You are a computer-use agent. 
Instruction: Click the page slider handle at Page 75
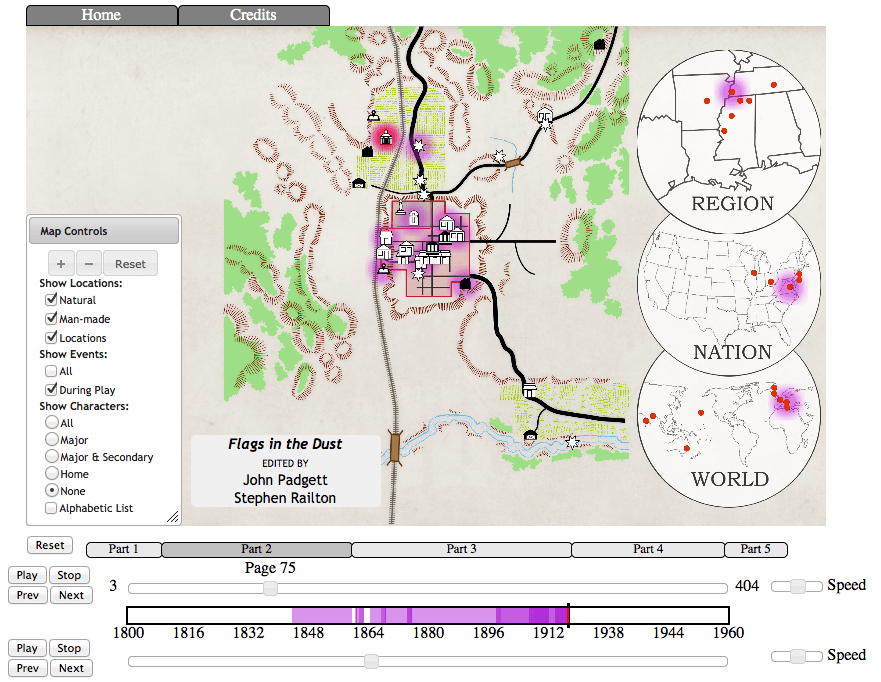pyautogui.click(x=270, y=588)
